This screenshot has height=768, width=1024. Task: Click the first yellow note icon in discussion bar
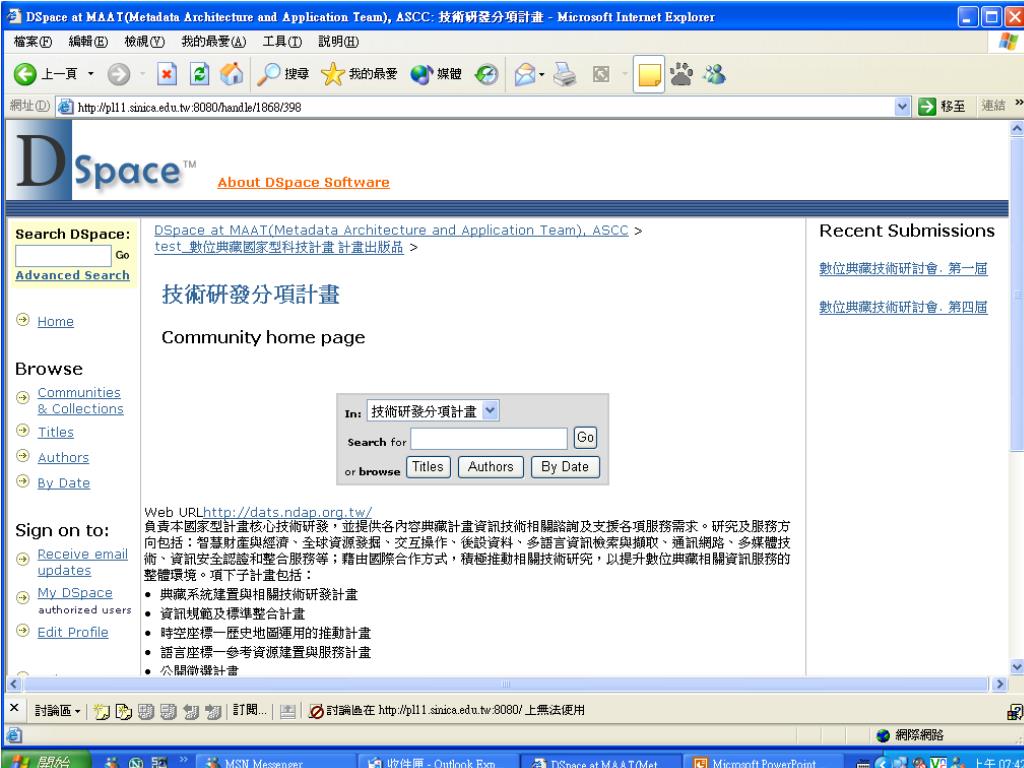click(x=101, y=711)
